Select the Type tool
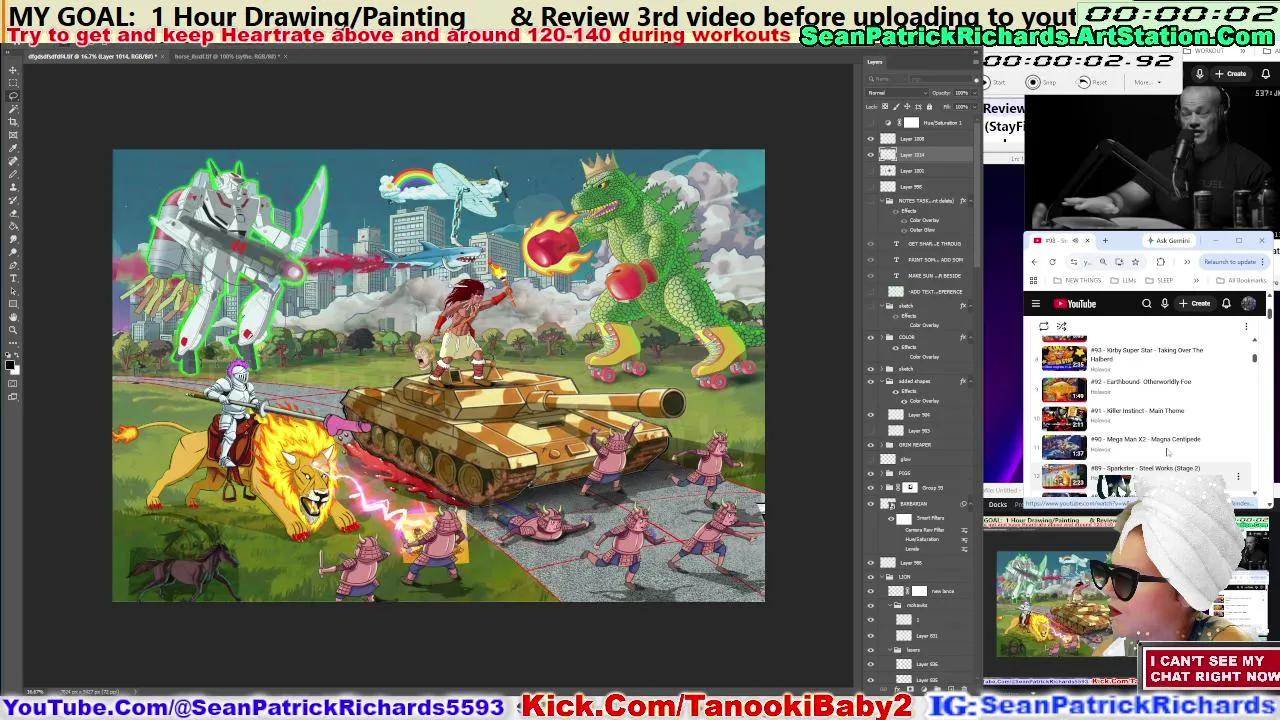 click(13, 278)
